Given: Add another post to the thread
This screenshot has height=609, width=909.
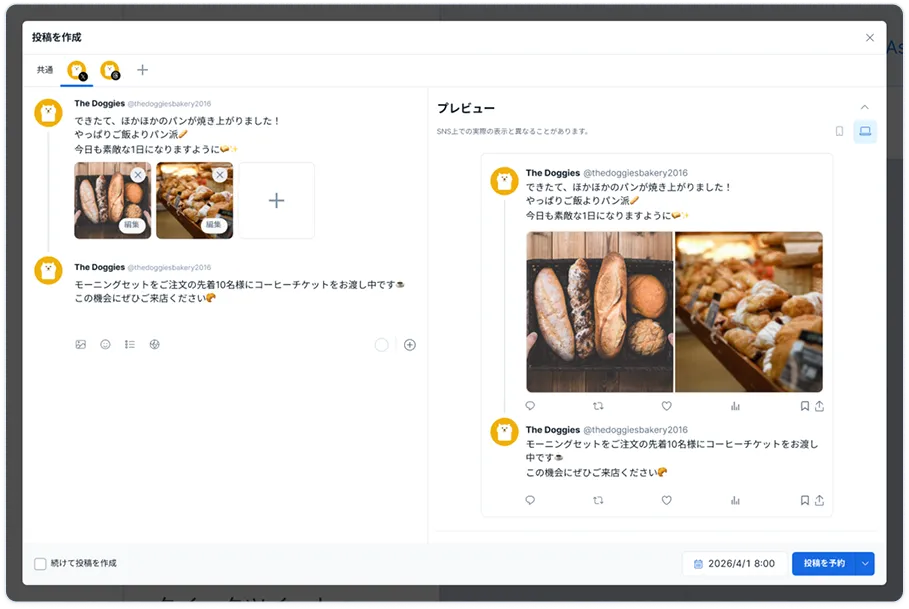Looking at the screenshot, I should coord(410,345).
